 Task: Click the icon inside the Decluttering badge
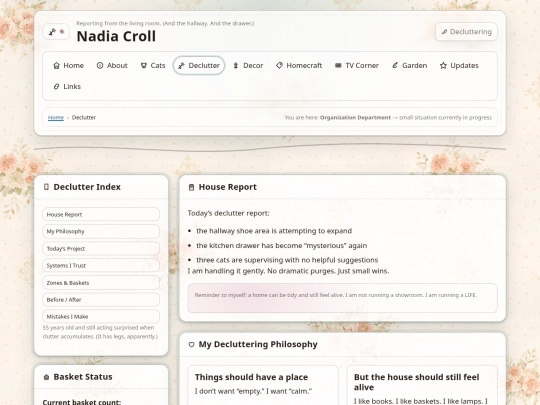pyautogui.click(x=444, y=32)
